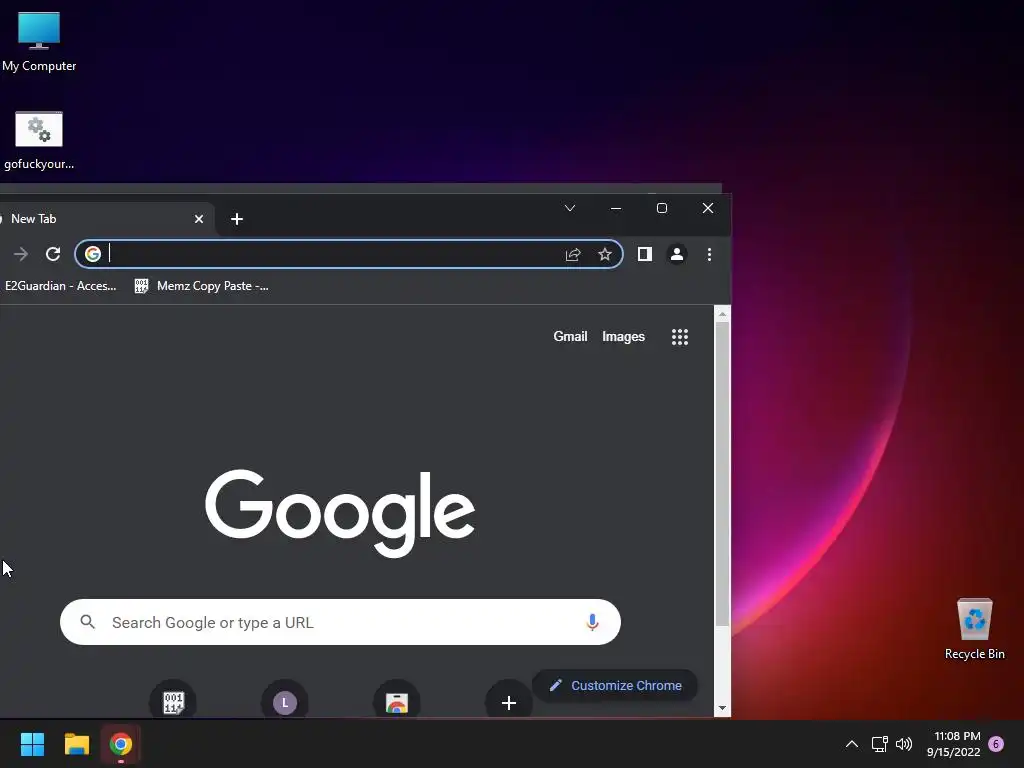The image size is (1024, 768).
Task: Open the My Computer desktop icon
Action: 39,42
